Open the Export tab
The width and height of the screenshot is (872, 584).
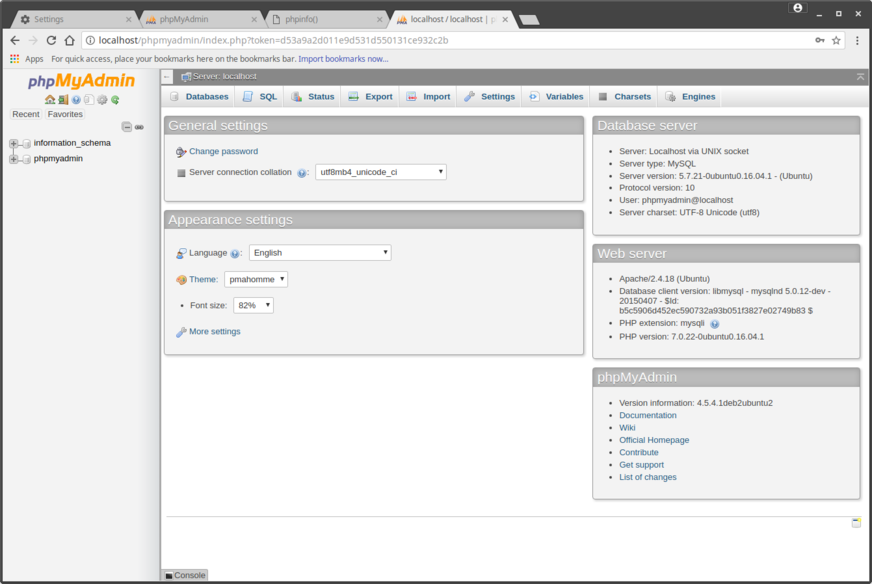coord(370,97)
